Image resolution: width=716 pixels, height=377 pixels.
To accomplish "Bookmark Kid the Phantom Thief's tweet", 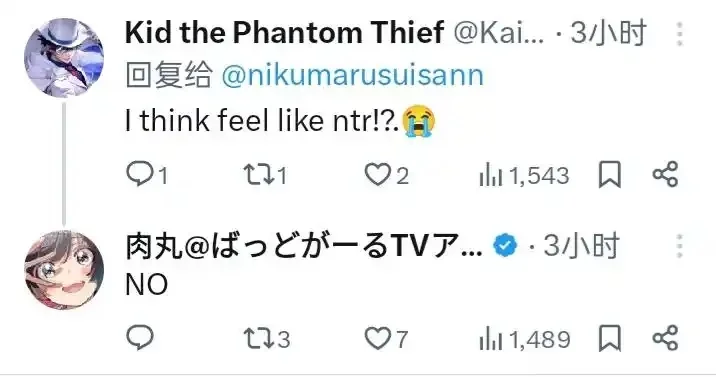I will [610, 175].
